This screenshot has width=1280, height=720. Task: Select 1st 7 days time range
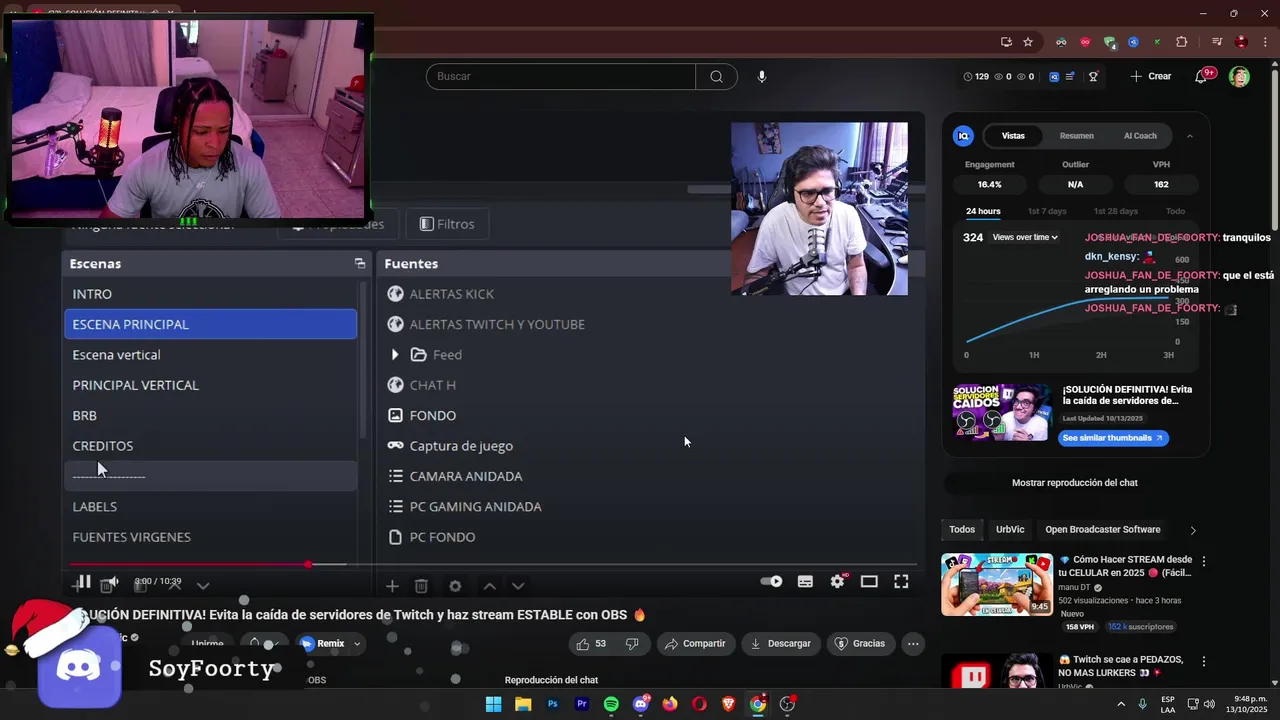point(1047,211)
